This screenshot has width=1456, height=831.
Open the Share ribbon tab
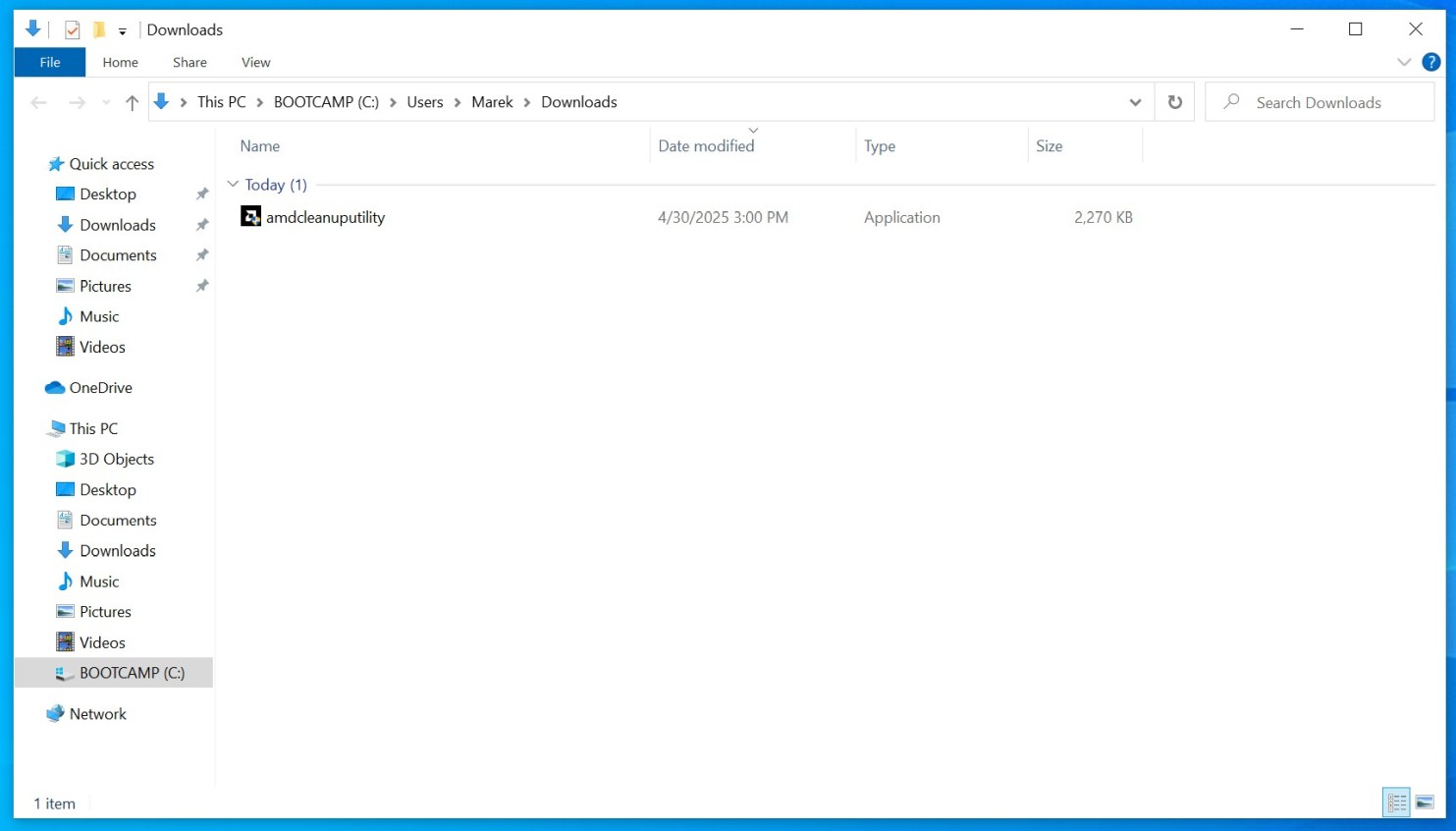click(x=189, y=62)
